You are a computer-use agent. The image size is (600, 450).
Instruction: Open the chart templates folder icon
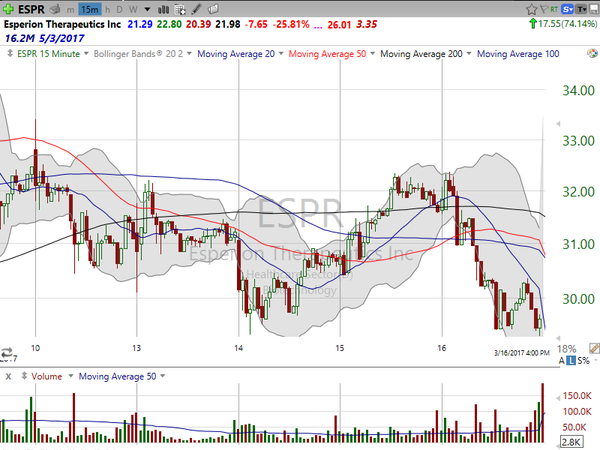tap(214, 9)
